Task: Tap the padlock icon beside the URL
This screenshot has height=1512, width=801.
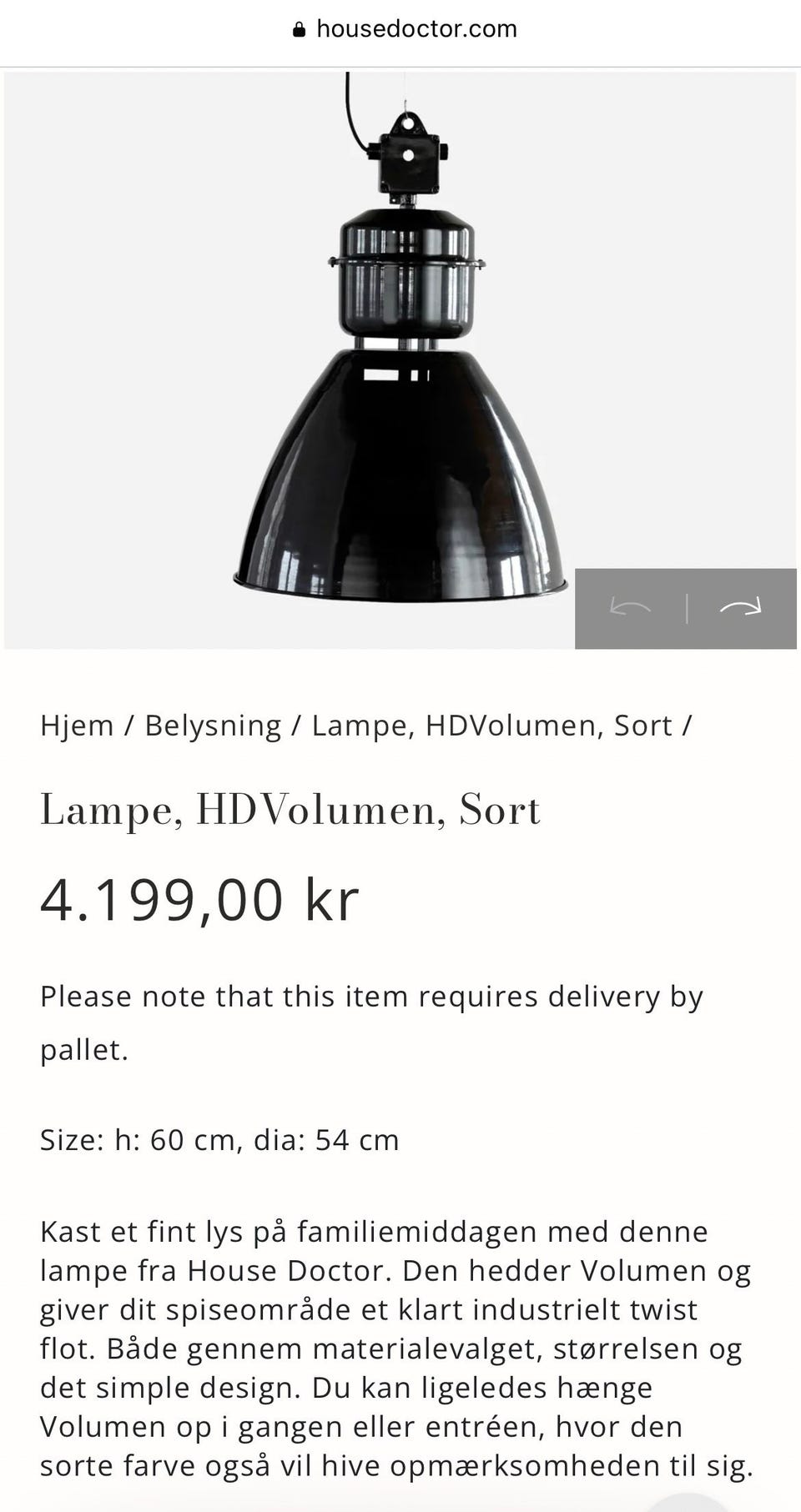Action: [300, 30]
